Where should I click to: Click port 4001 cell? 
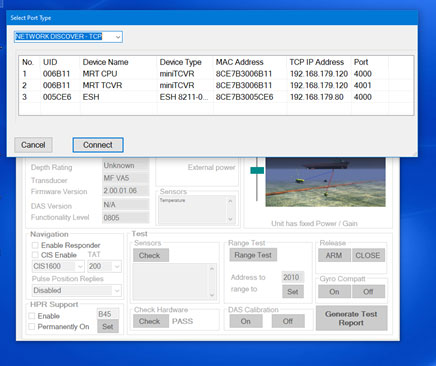[363, 85]
